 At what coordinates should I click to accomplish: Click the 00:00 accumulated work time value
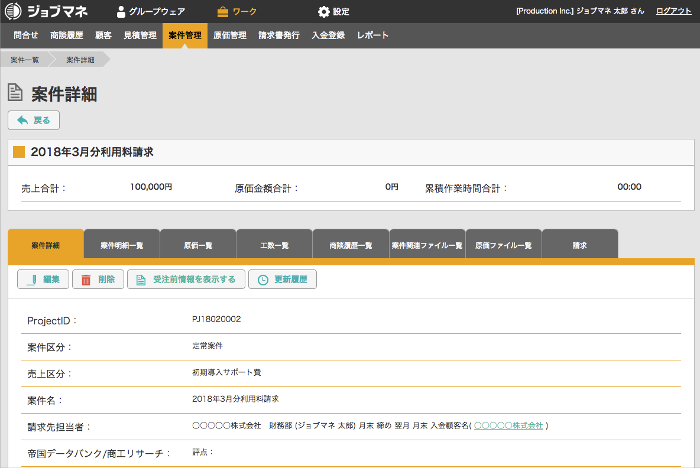point(629,187)
